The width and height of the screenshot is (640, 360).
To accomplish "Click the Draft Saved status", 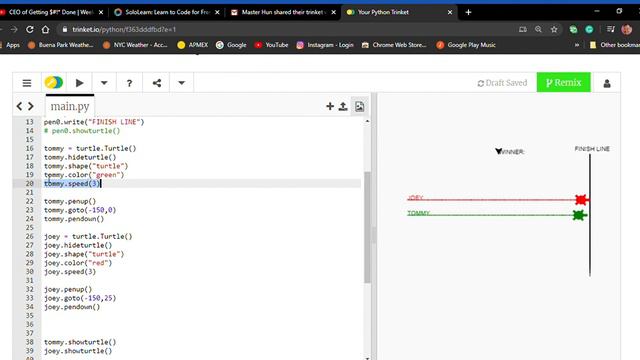I will (x=502, y=83).
